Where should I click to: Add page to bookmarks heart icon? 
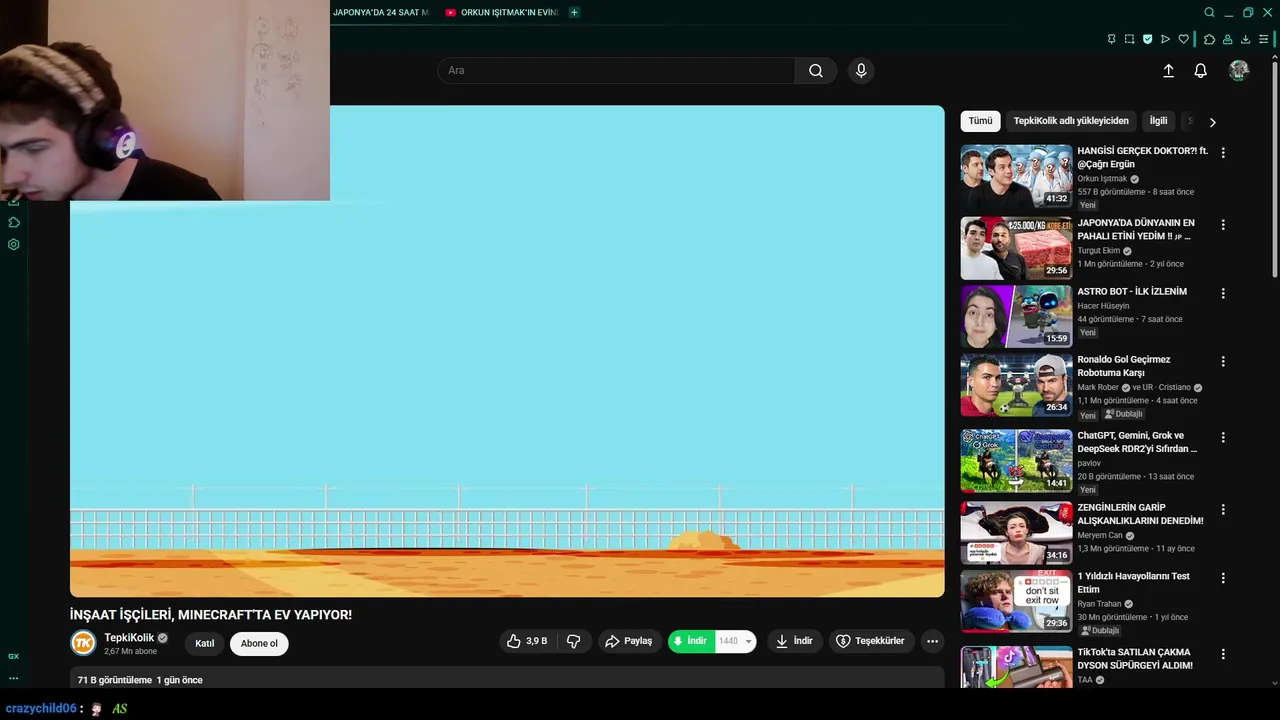point(1183,39)
